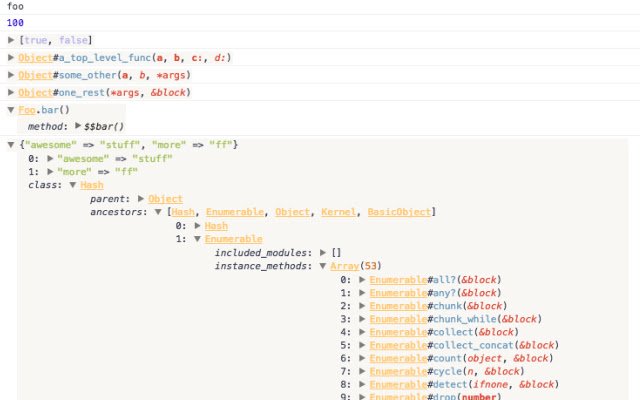The width and height of the screenshot is (640, 400).
Task: Open Enumerable link in chunk(&block) row
Action: (x=398, y=306)
